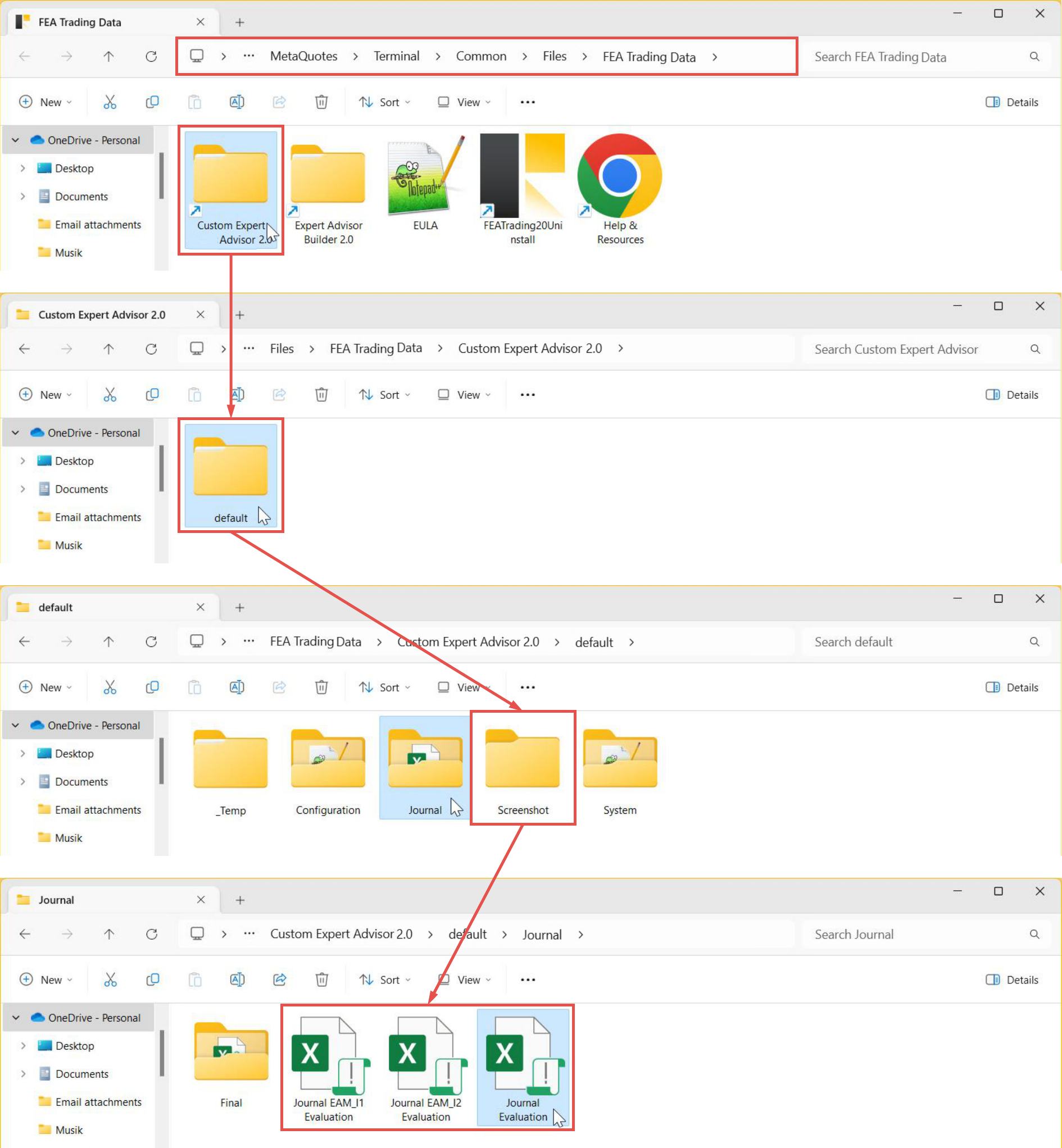Click FEA Trading Data breadcrumb in default window
This screenshot has width=1062, height=1148.
click(315, 641)
